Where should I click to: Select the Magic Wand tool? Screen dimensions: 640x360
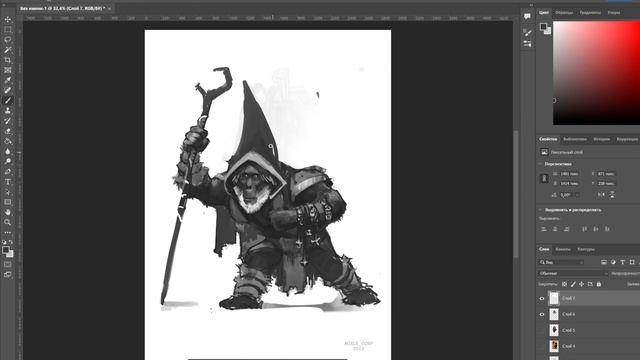pyautogui.click(x=8, y=50)
